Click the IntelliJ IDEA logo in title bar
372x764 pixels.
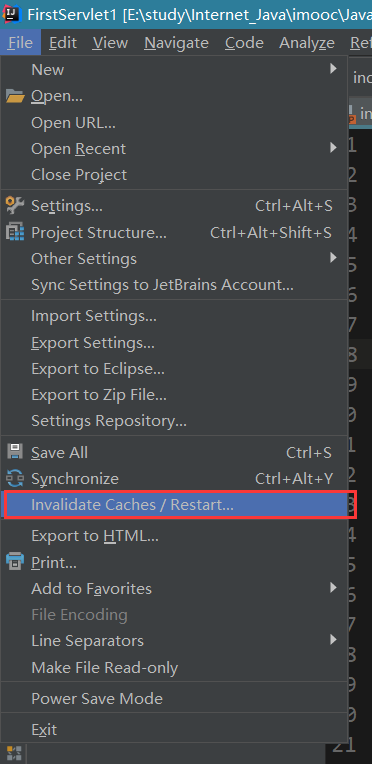[x=11, y=14]
